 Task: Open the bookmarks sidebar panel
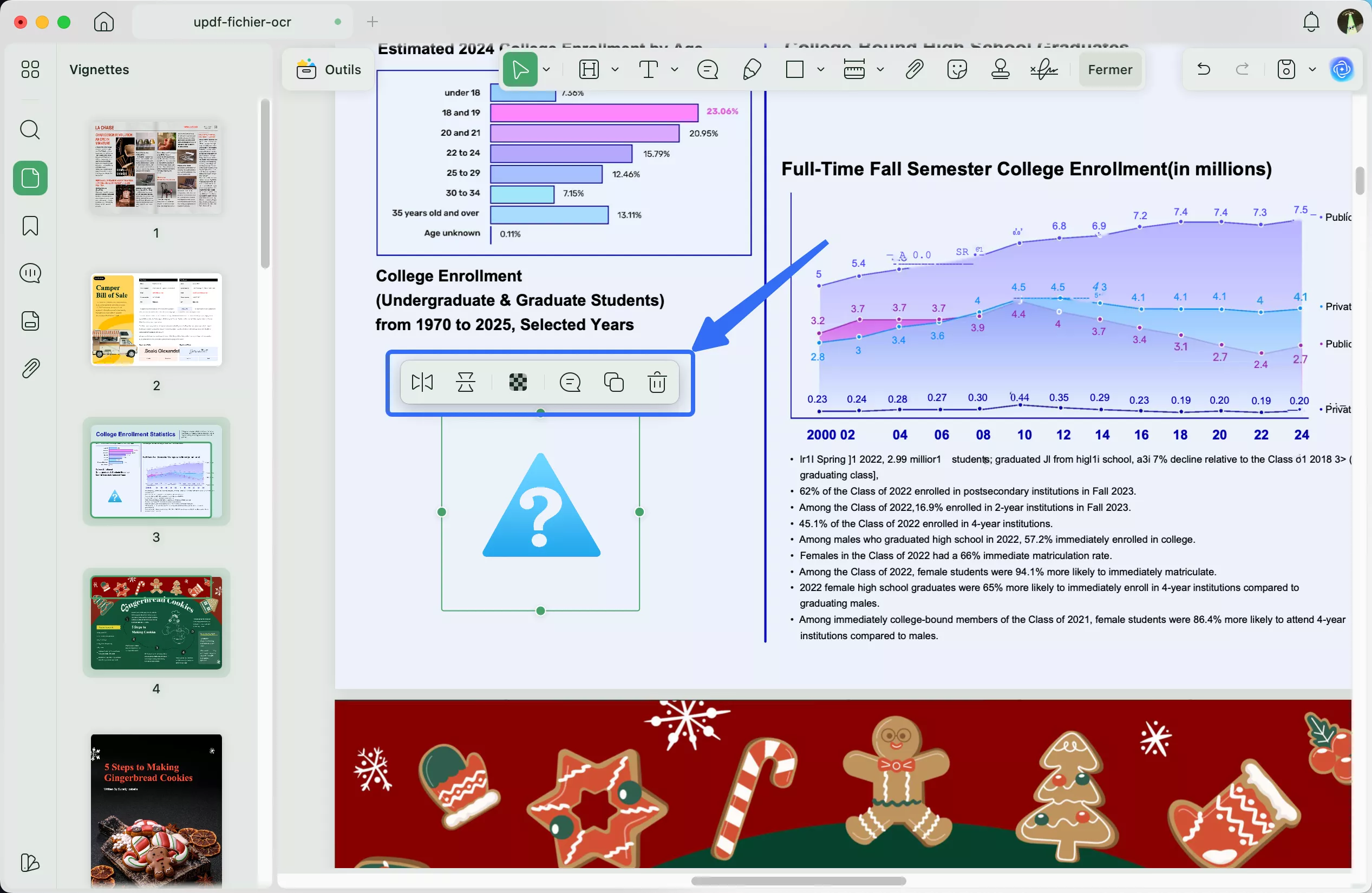(30, 226)
